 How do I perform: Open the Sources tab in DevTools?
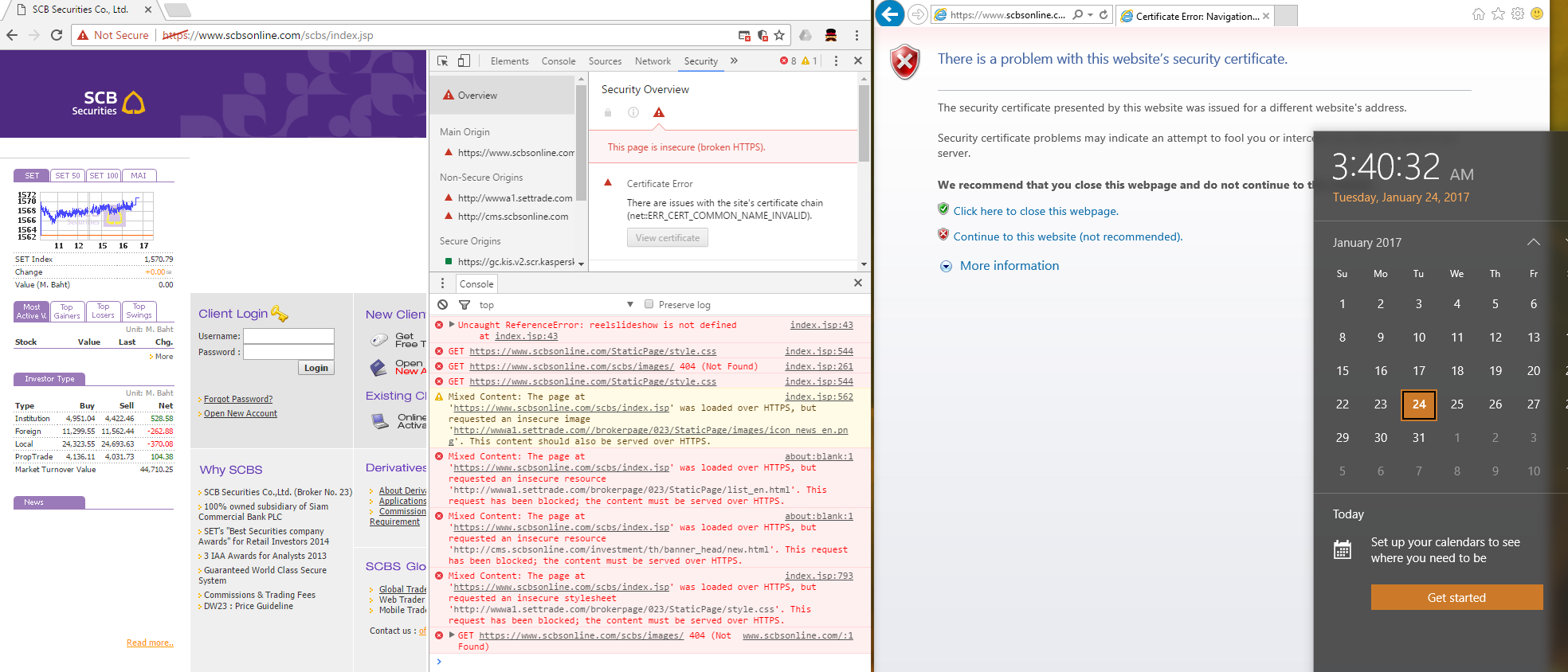(x=605, y=61)
